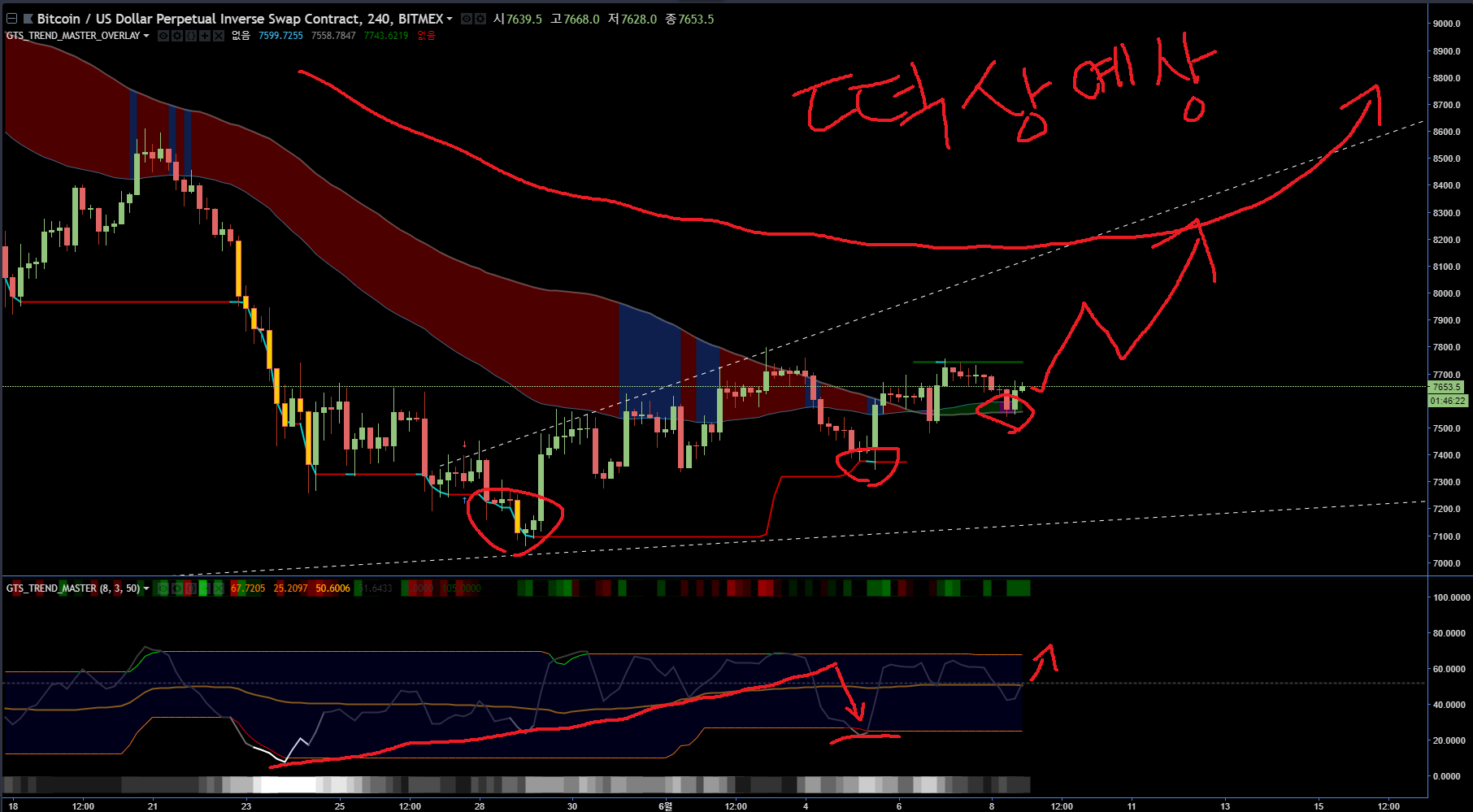Open the Bitcoin symbol title dropdown arrow

(x=450, y=19)
